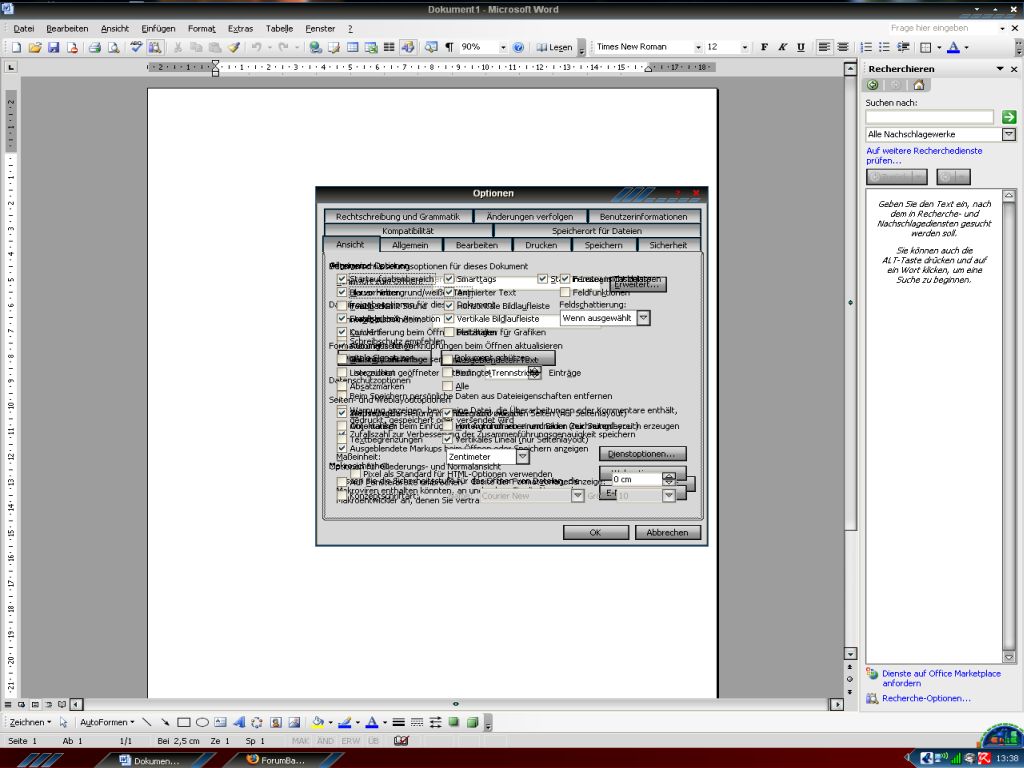
Task: Click OK in the Optionen dialog
Action: pyautogui.click(x=596, y=532)
